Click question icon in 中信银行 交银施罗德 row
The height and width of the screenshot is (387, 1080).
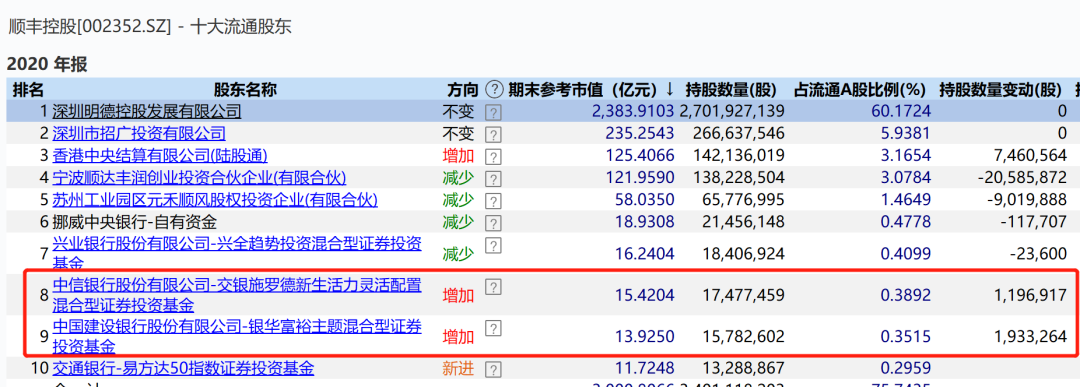click(493, 286)
